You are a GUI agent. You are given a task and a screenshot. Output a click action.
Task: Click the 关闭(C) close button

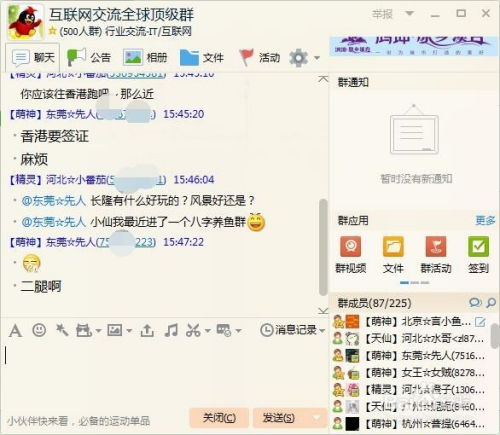pyautogui.click(x=219, y=418)
